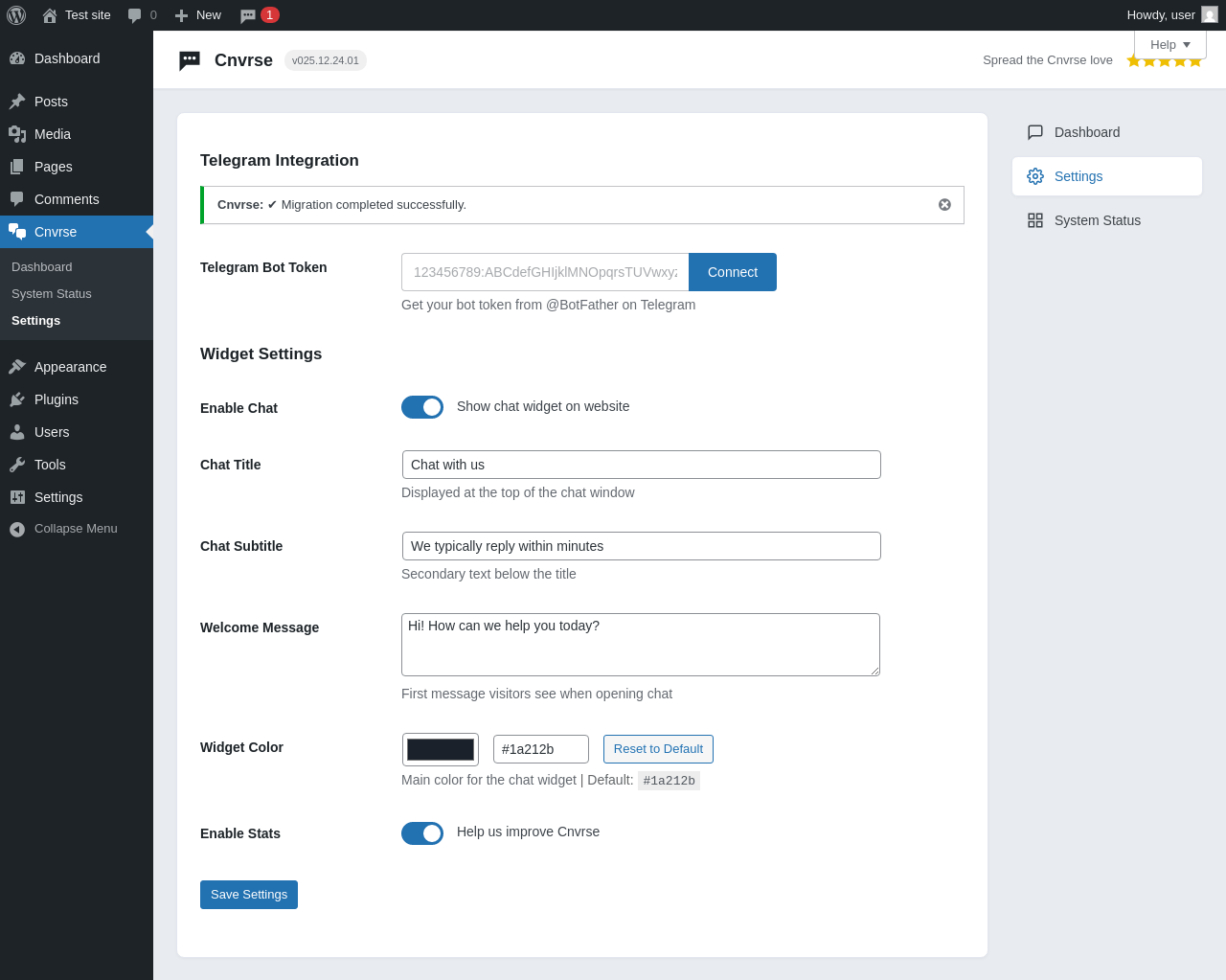Toggle the Enable Chat switch
Image resolution: width=1226 pixels, height=980 pixels.
[422, 407]
